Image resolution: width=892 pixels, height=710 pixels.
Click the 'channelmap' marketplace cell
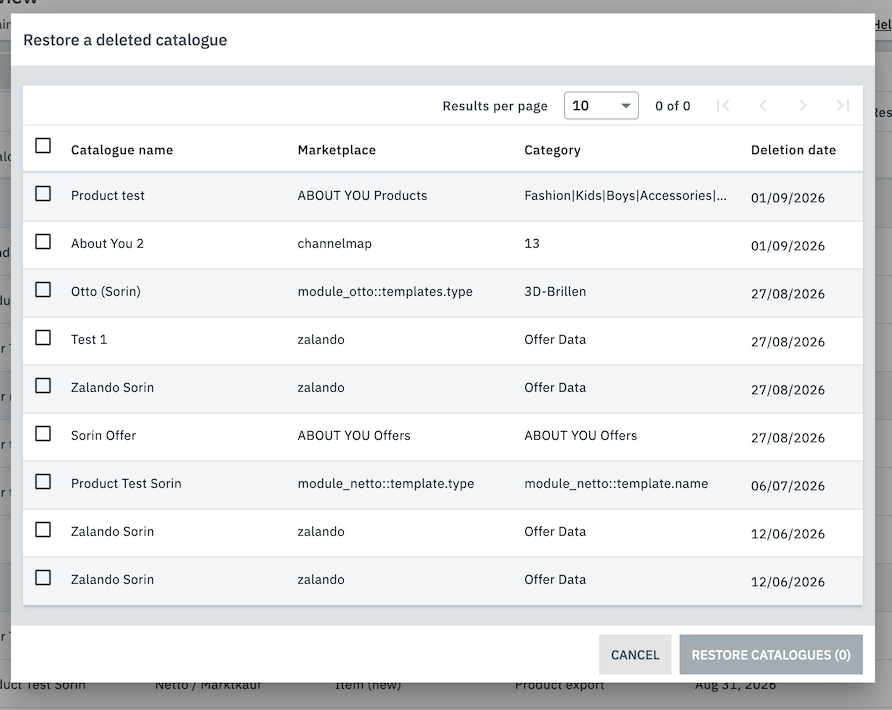coord(334,243)
